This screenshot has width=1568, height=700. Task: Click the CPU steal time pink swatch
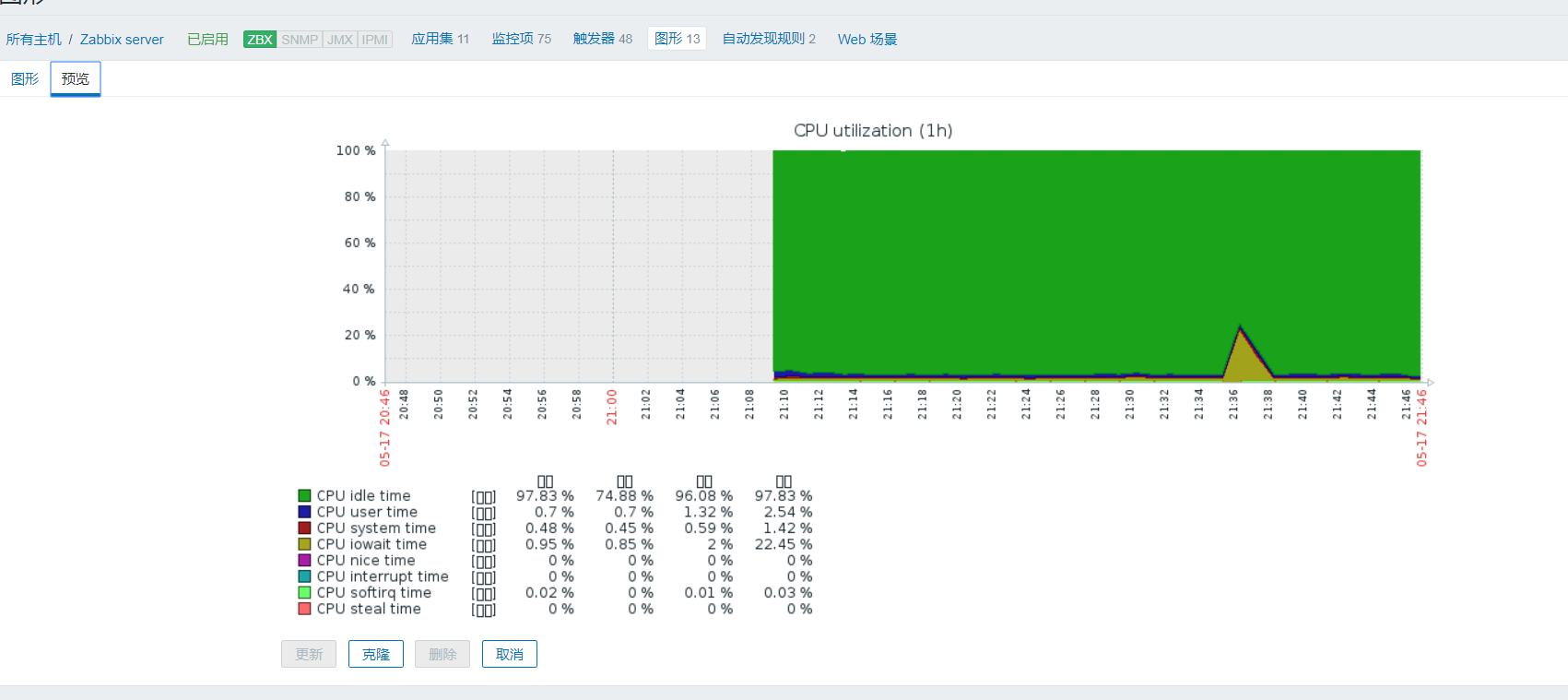[x=304, y=609]
